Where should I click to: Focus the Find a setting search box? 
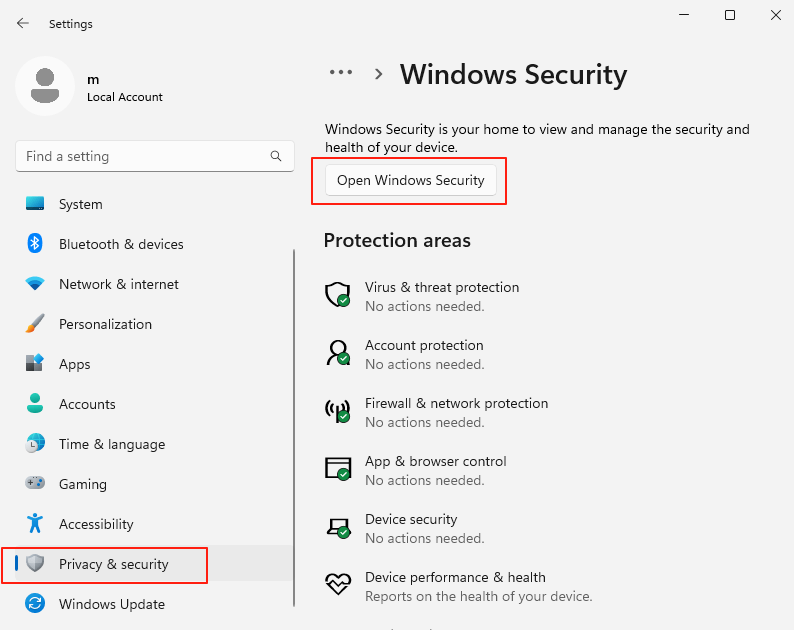pos(145,156)
